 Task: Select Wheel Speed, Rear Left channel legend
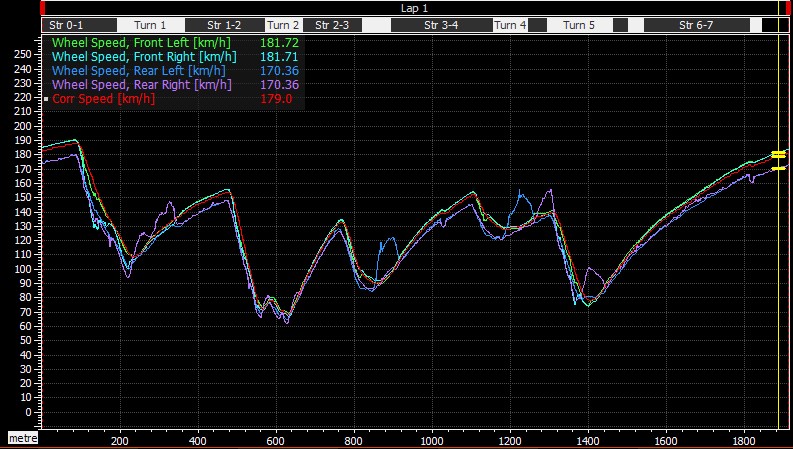pos(139,71)
